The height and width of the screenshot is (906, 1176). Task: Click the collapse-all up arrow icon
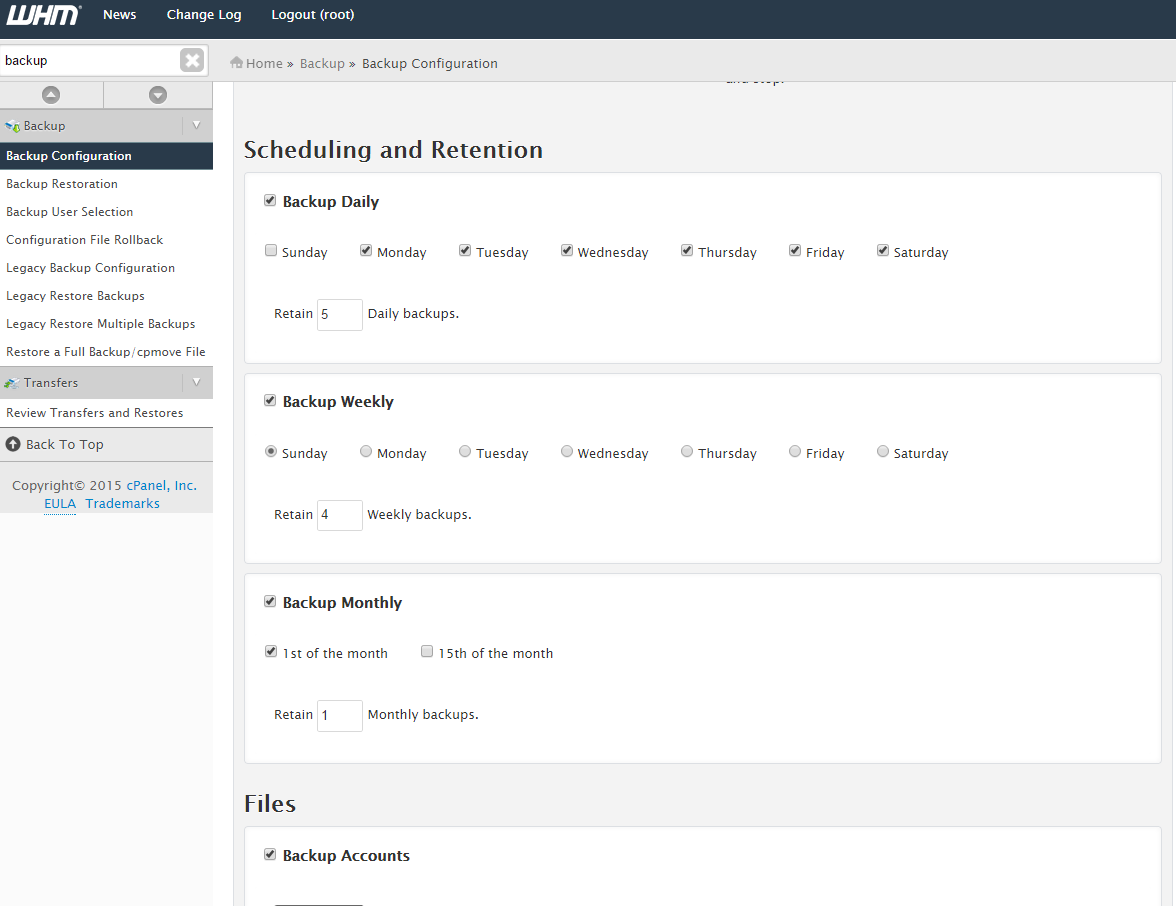click(x=51, y=95)
